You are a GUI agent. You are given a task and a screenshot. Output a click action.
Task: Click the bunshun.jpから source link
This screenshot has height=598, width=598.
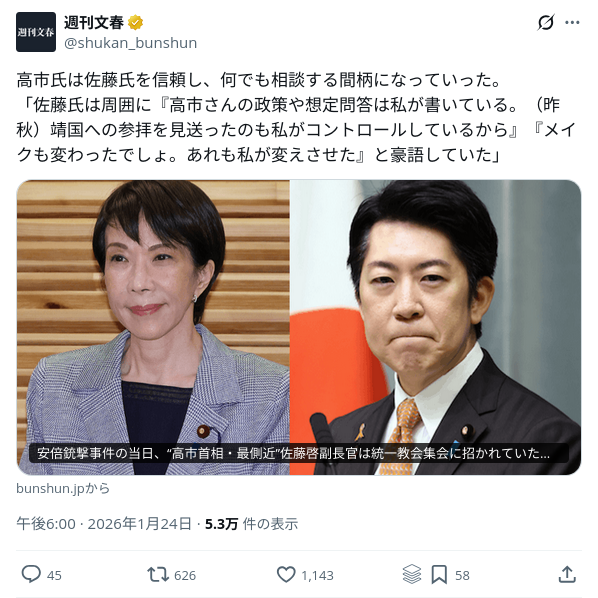[x=63, y=489]
